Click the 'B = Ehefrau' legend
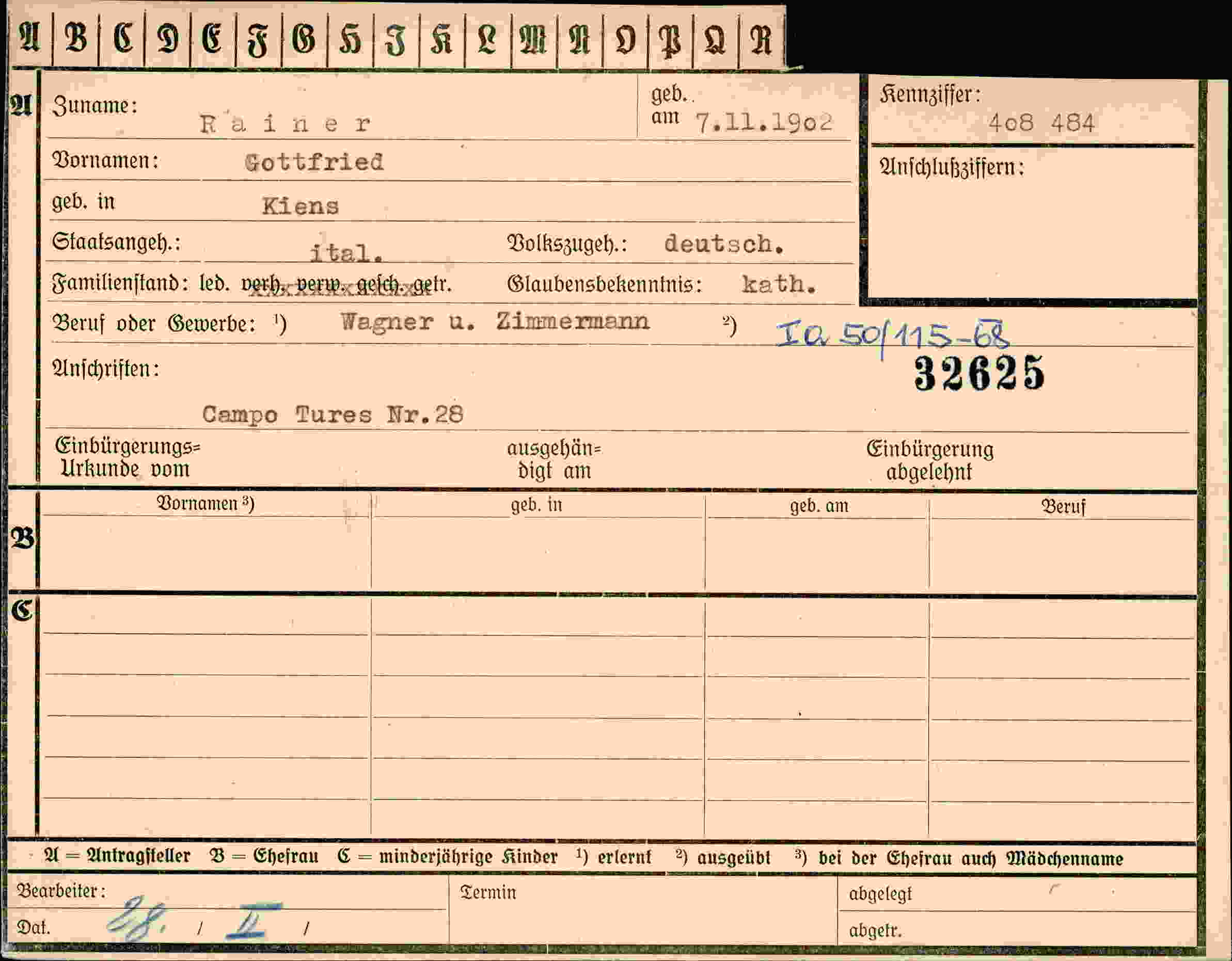The width and height of the screenshot is (1232, 961). (264, 856)
